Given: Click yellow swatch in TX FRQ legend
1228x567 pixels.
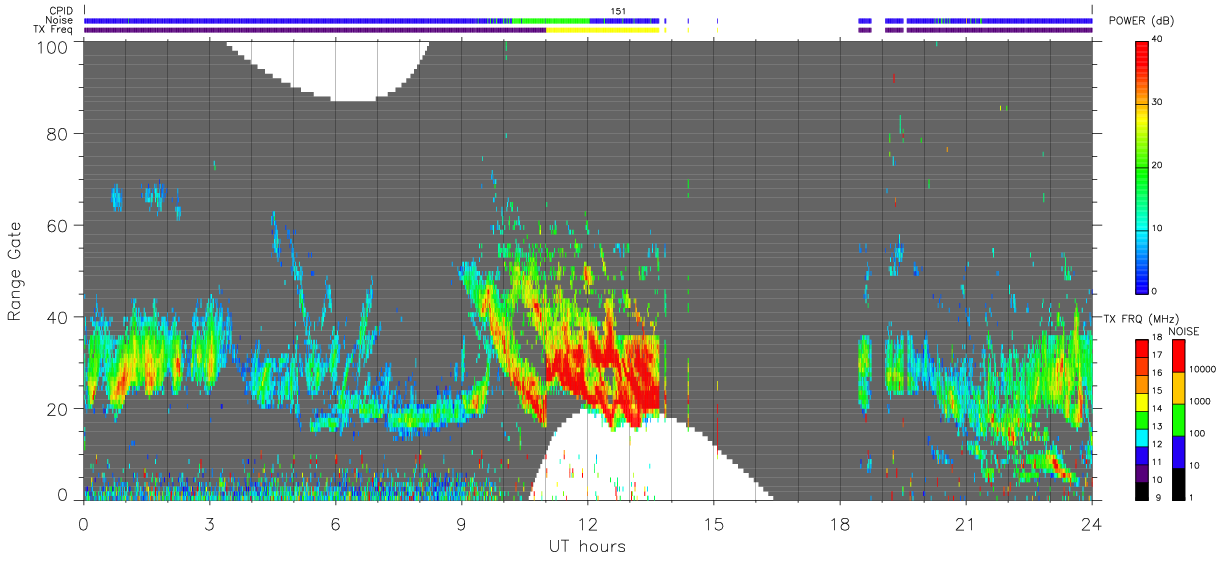Looking at the screenshot, I should (x=1141, y=401).
